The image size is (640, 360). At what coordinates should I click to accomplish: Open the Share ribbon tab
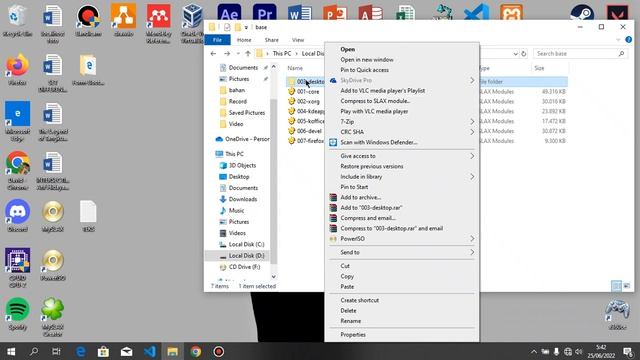[x=271, y=40]
